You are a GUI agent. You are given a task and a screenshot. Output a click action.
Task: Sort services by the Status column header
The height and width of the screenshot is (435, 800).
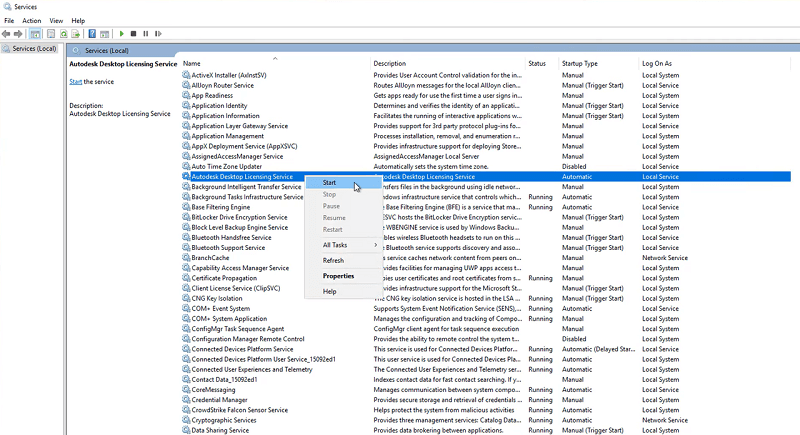(x=537, y=63)
